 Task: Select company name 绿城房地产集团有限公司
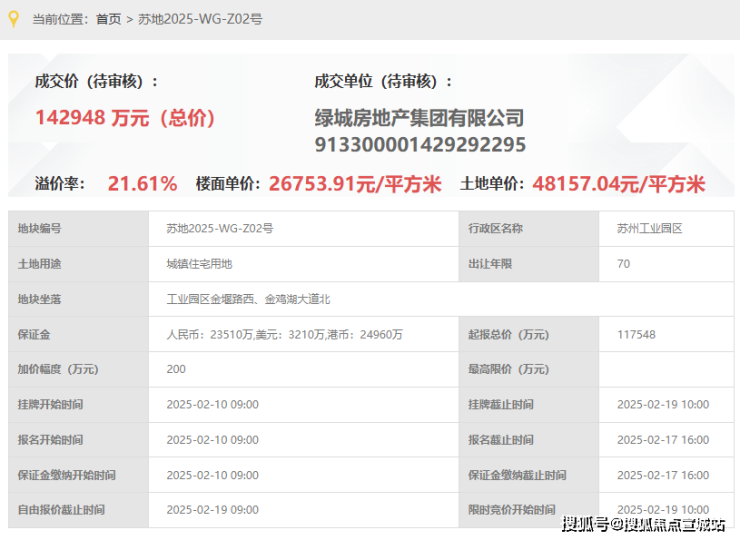click(420, 118)
